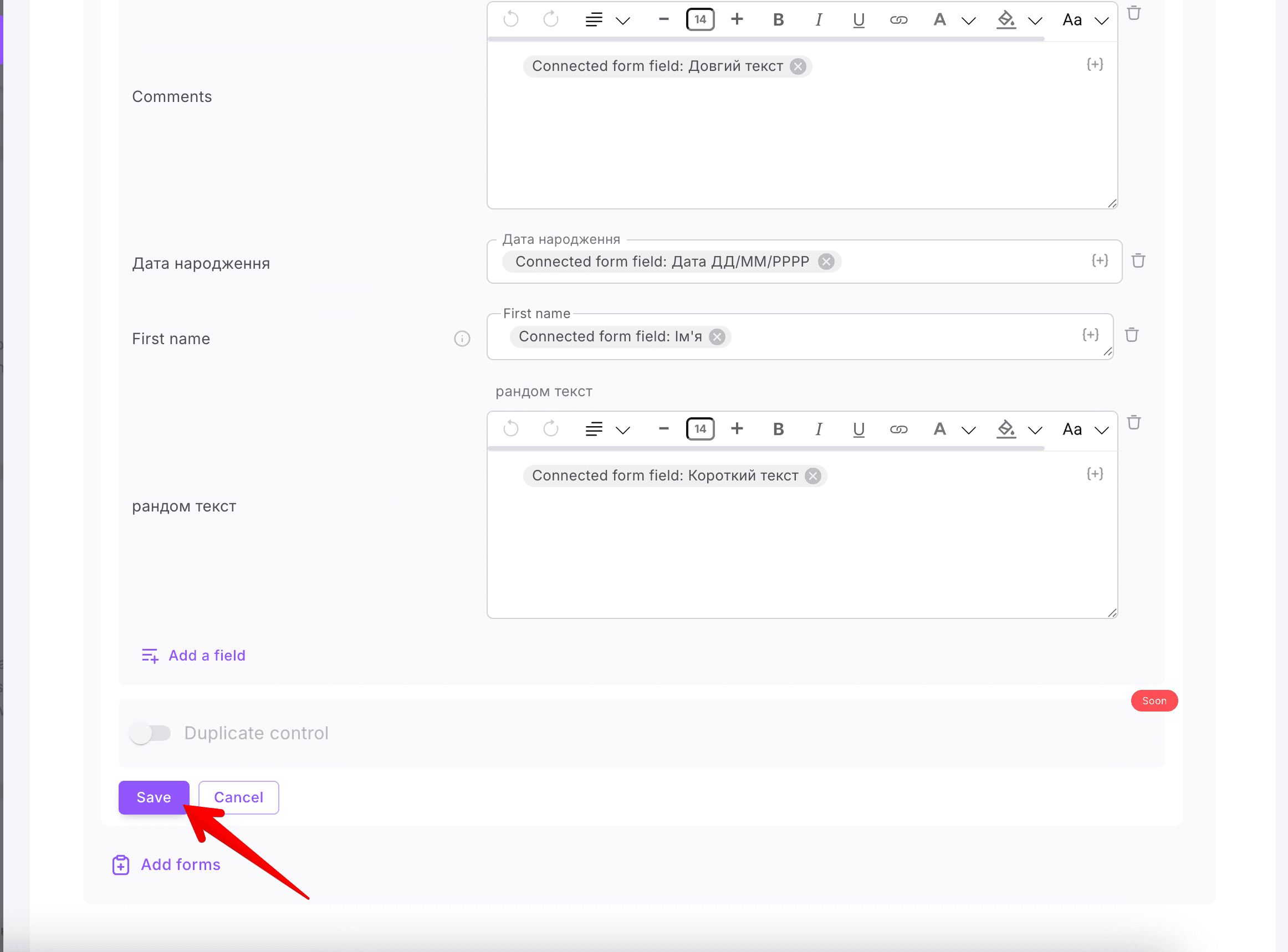This screenshot has width=1288, height=952.
Task: Undo in the рандом текст editor toolbar
Action: (x=510, y=429)
